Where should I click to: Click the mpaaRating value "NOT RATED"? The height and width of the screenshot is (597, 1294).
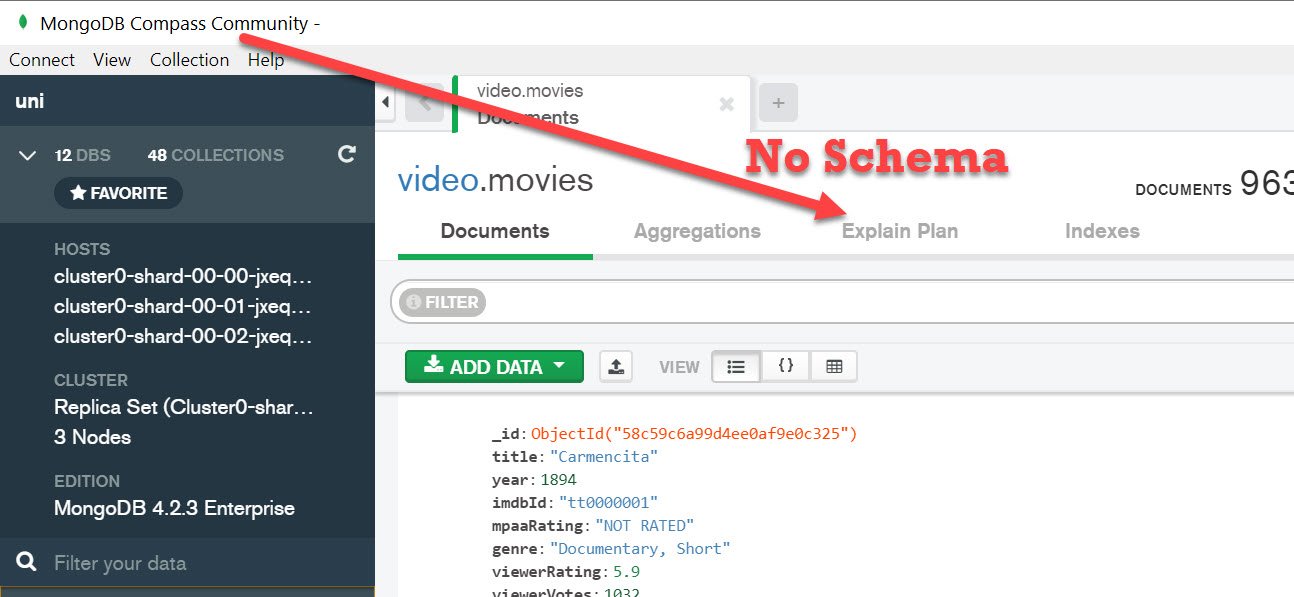point(644,526)
